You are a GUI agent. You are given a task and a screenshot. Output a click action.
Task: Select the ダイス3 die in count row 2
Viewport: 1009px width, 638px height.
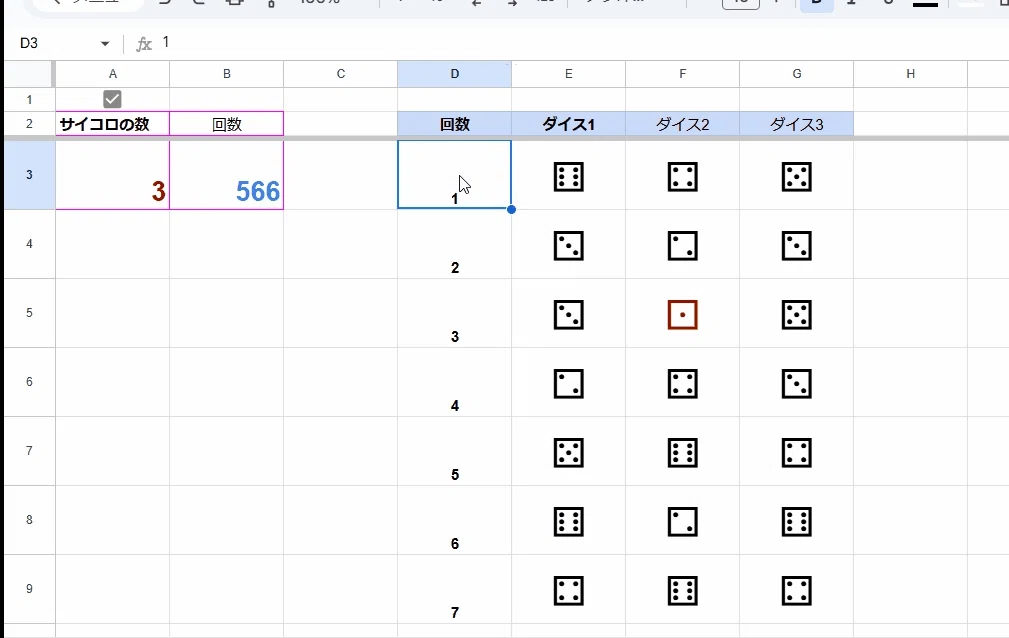(x=797, y=246)
